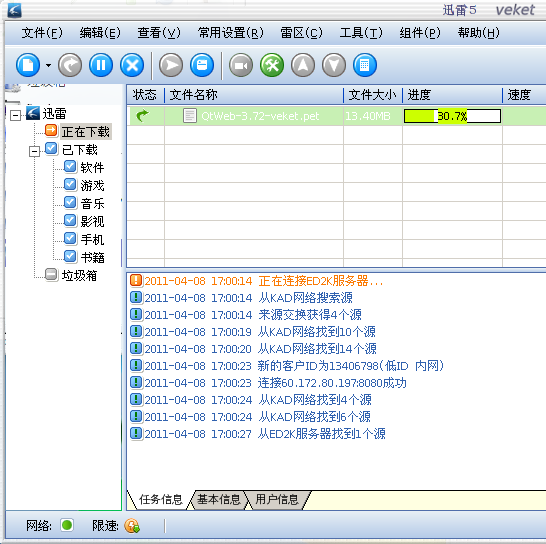
Task: Sort by the 文件名称 column header
Action: pos(254,95)
